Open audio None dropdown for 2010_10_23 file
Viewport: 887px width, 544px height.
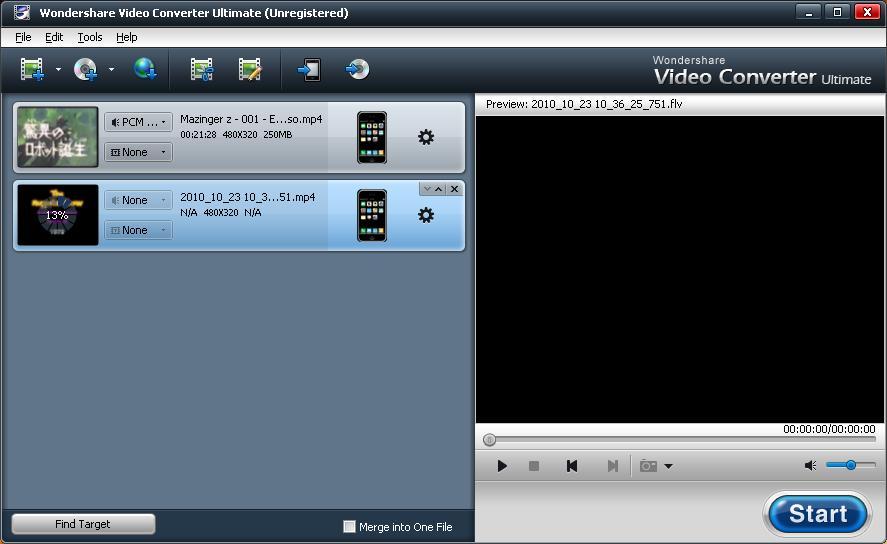tap(138, 200)
